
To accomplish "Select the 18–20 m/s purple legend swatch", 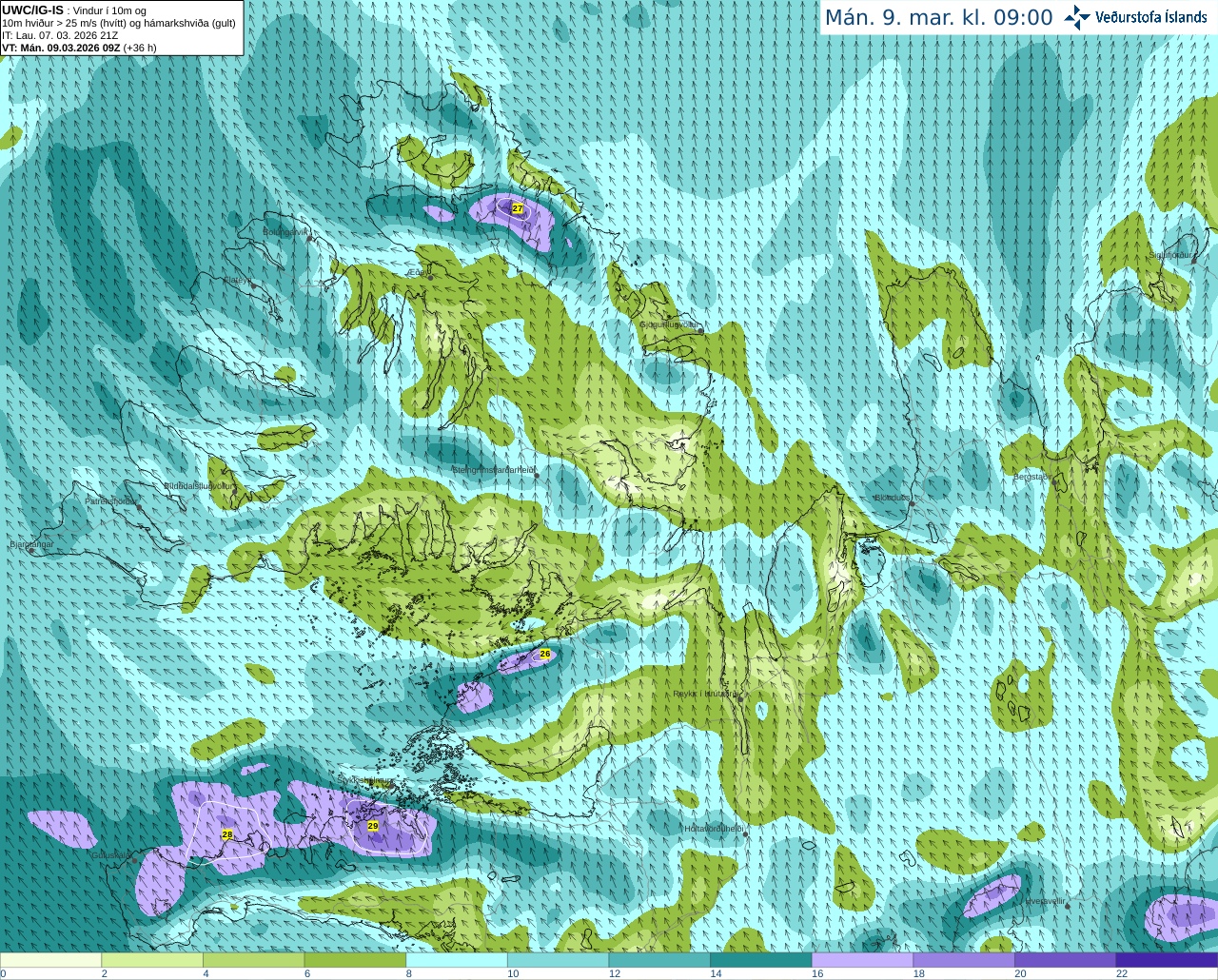I will [964, 960].
